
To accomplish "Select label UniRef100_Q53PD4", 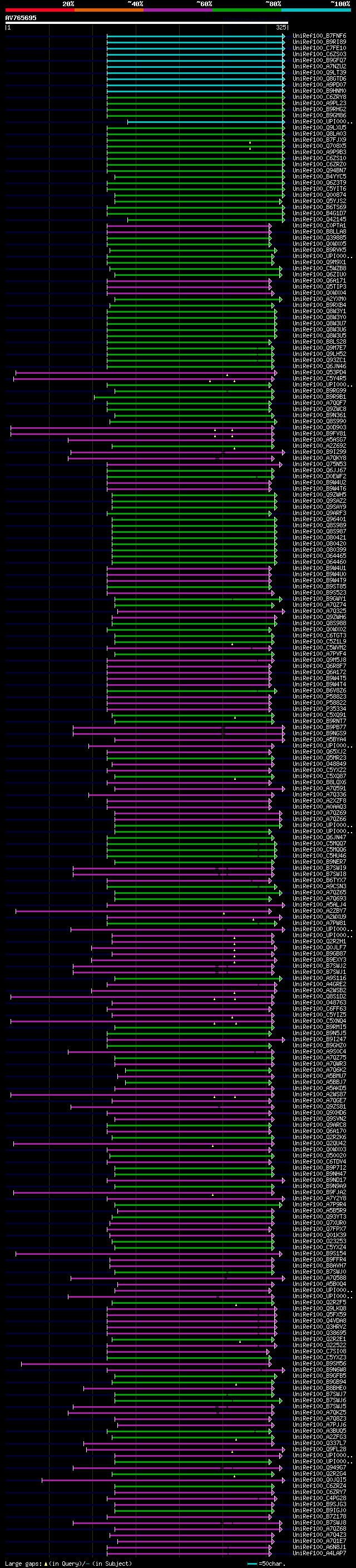I will coord(319,372).
